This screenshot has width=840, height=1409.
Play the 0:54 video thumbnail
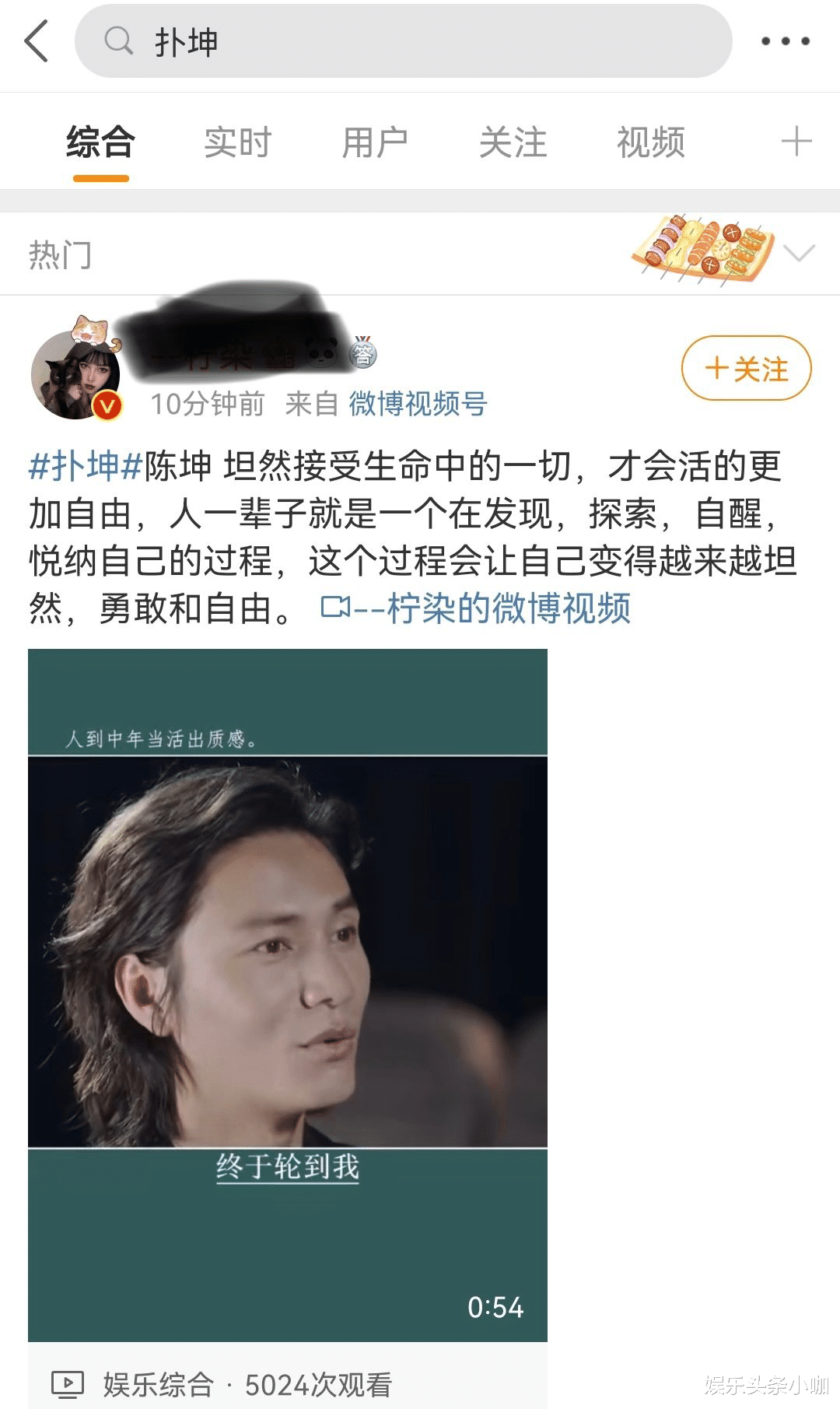(x=288, y=995)
